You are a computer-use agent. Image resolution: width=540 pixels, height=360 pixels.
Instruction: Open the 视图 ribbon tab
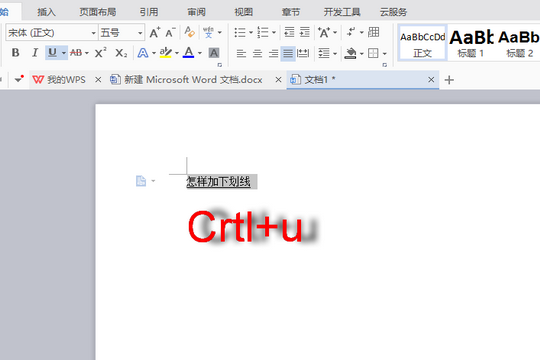[243, 12]
